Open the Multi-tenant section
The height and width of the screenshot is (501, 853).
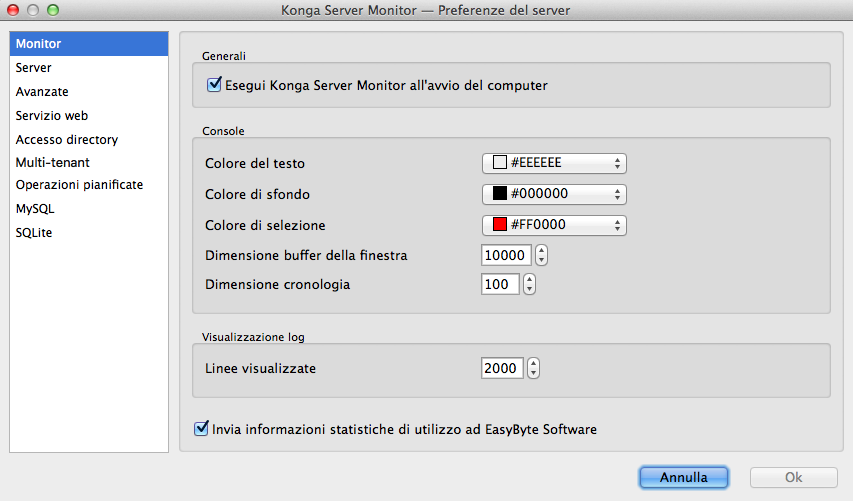[x=53, y=162]
